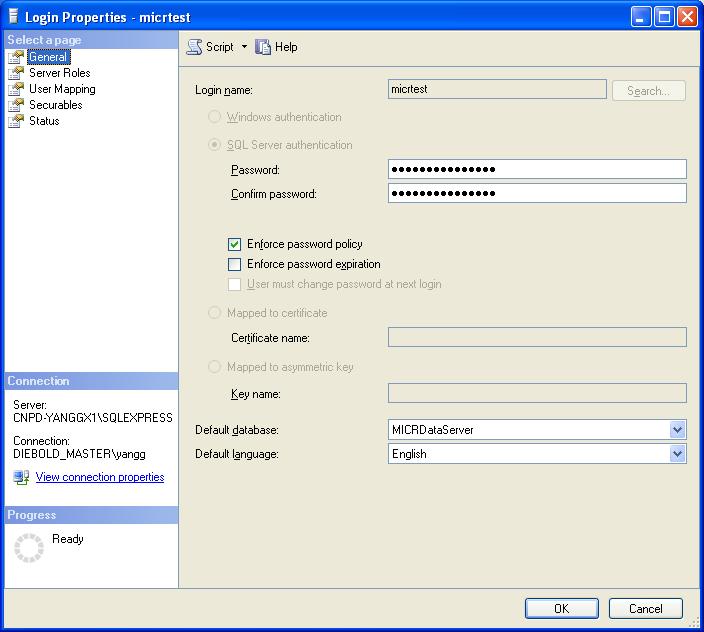Uncheck Enforce password policy
The width and height of the screenshot is (704, 632).
coord(235,244)
